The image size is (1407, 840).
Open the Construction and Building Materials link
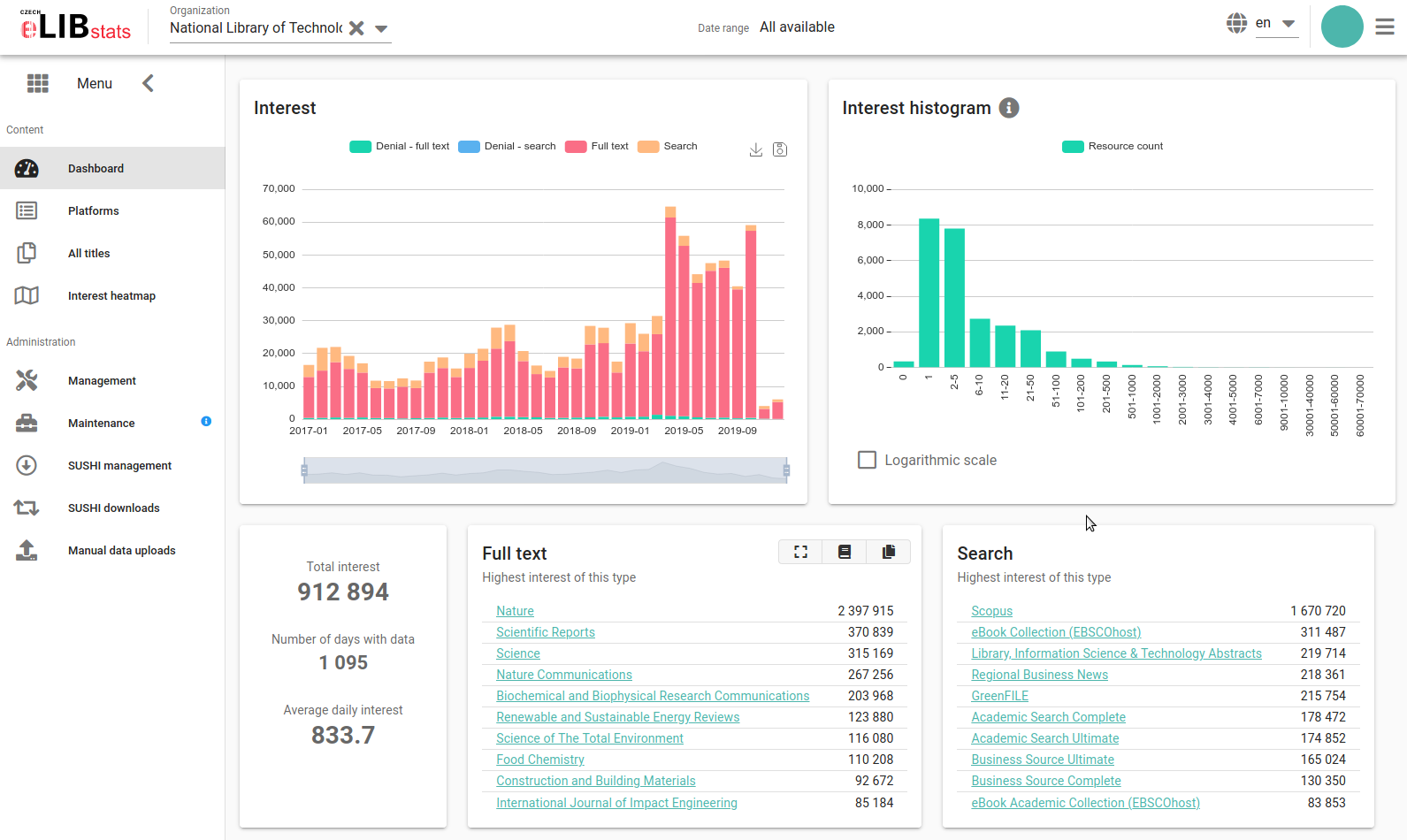pyautogui.click(x=596, y=781)
